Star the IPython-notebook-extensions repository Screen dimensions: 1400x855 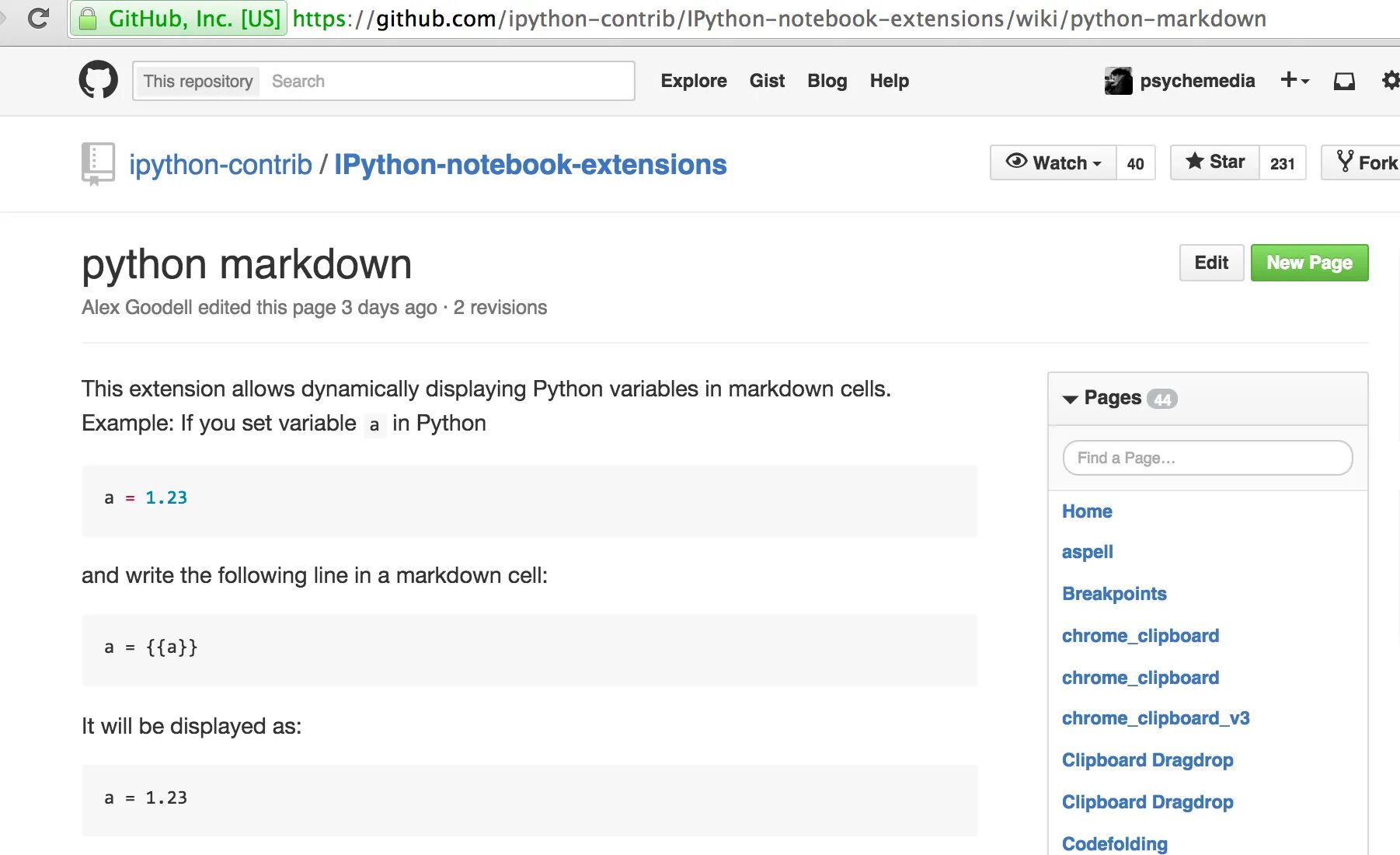click(x=1215, y=162)
